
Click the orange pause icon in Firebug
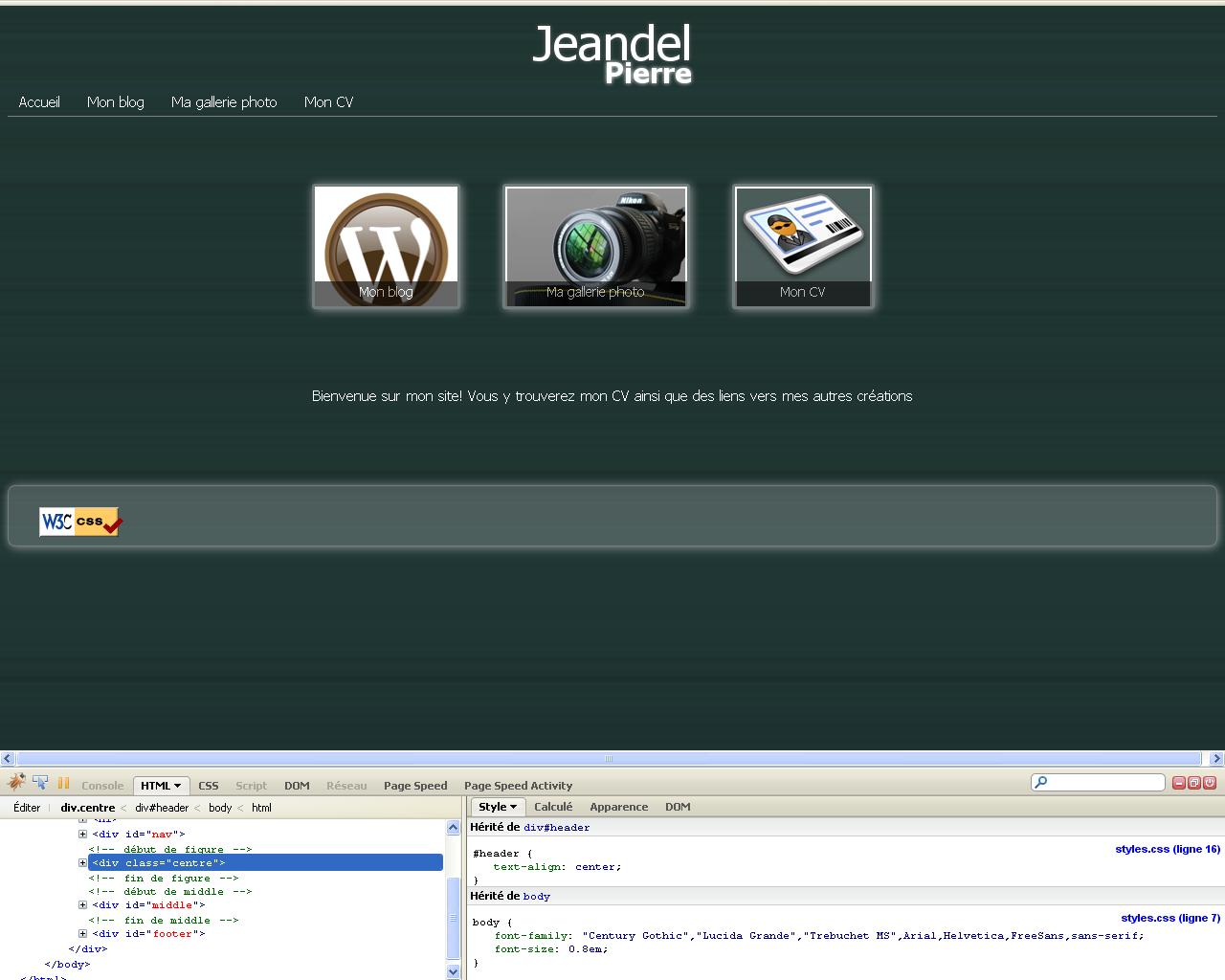point(64,783)
